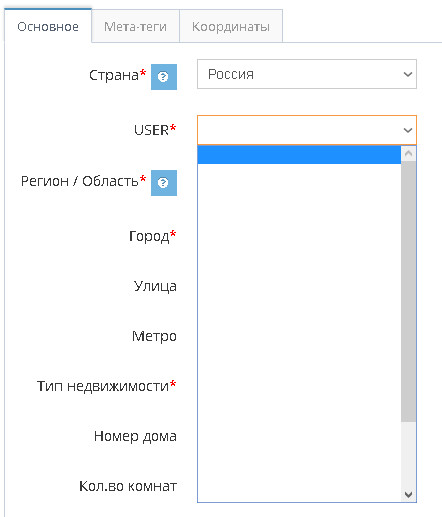
Task: Select the highlighted blank option in USER list
Action: pyautogui.click(x=299, y=155)
